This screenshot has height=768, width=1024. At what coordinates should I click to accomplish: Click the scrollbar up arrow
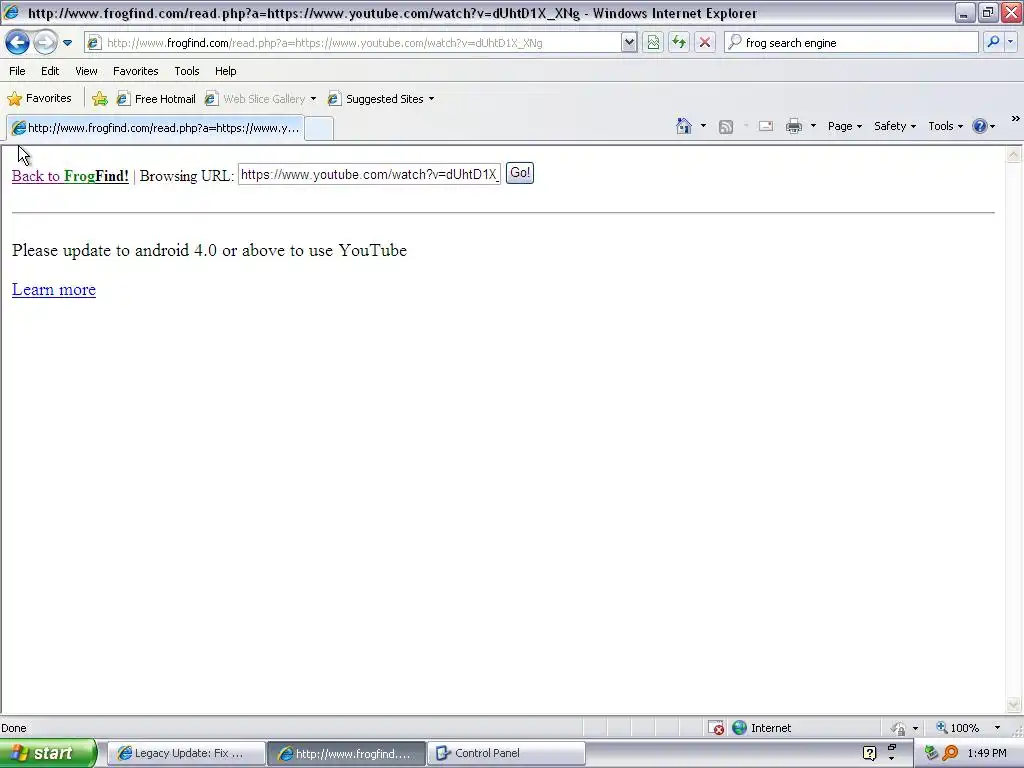(1014, 155)
